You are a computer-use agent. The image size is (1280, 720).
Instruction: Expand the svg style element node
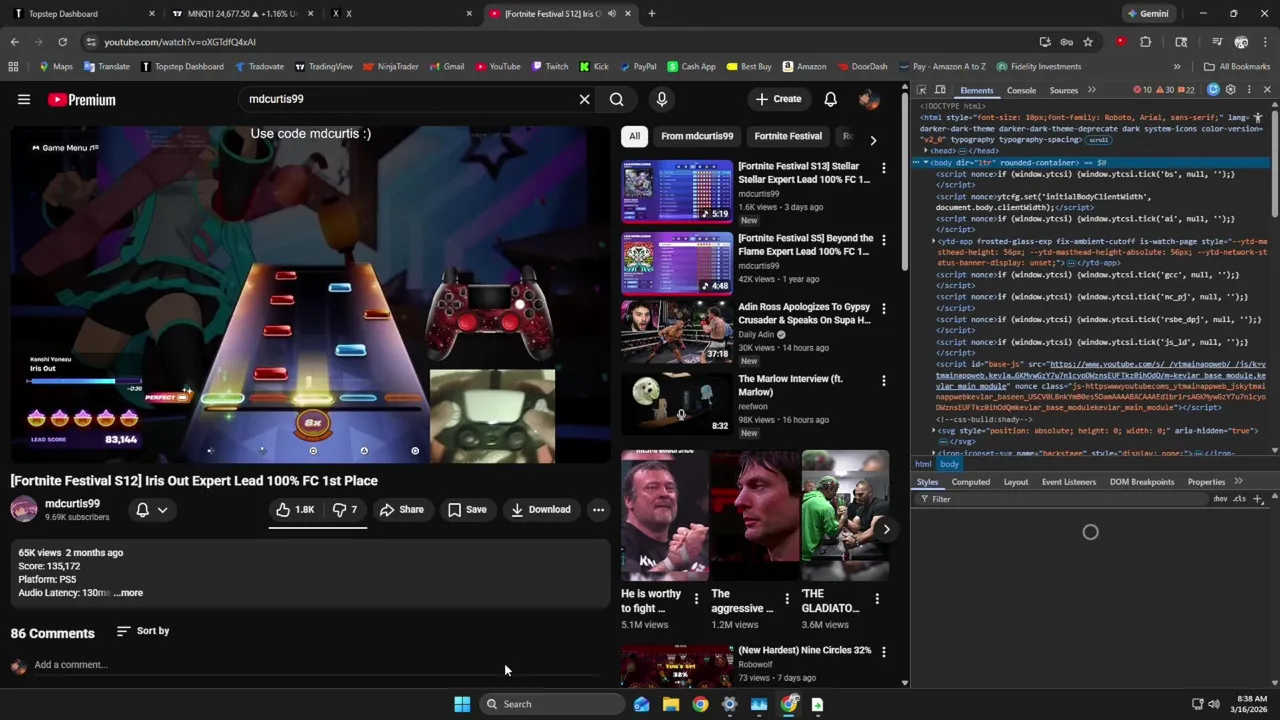coord(934,430)
